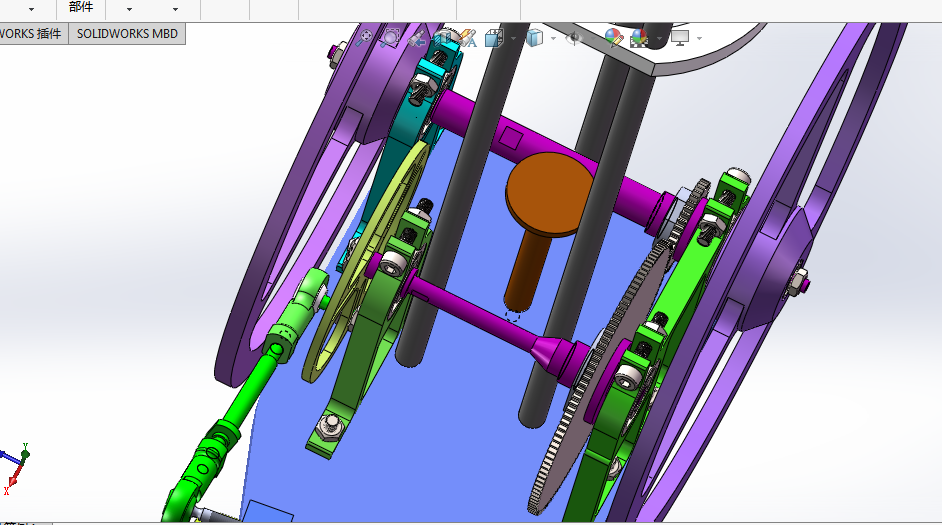Click the 部件 toolbar label

pos(81,7)
